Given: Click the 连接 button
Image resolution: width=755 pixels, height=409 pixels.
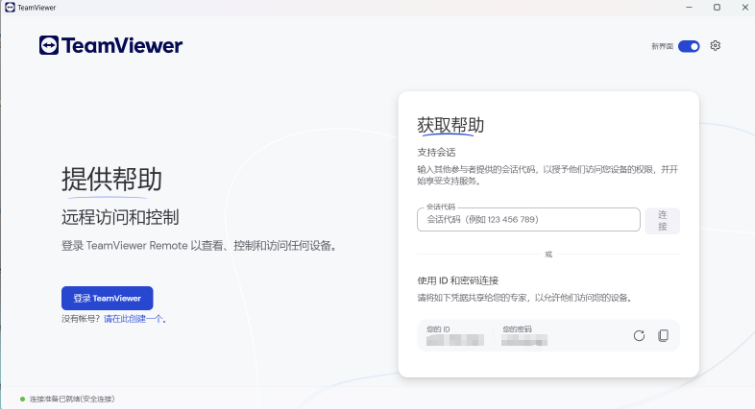Looking at the screenshot, I should click(x=662, y=221).
